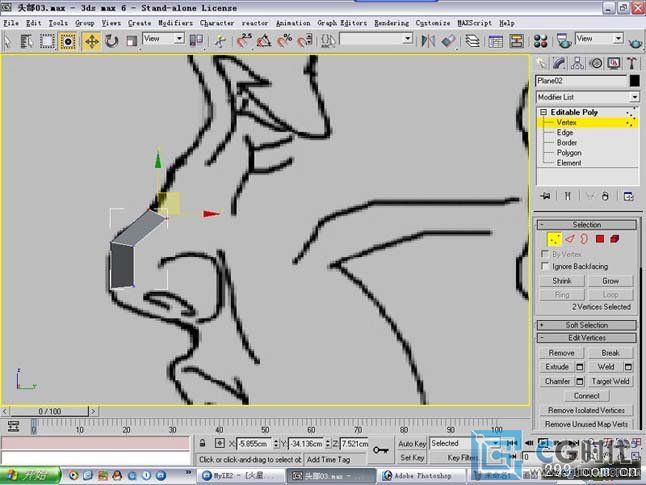This screenshot has width=646, height=485.
Task: Expand the Soft Selection rollout
Action: [x=587, y=325]
